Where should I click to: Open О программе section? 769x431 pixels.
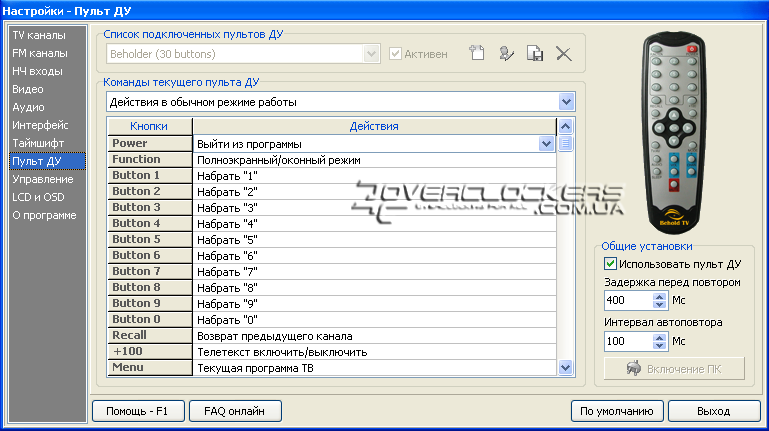(44, 215)
